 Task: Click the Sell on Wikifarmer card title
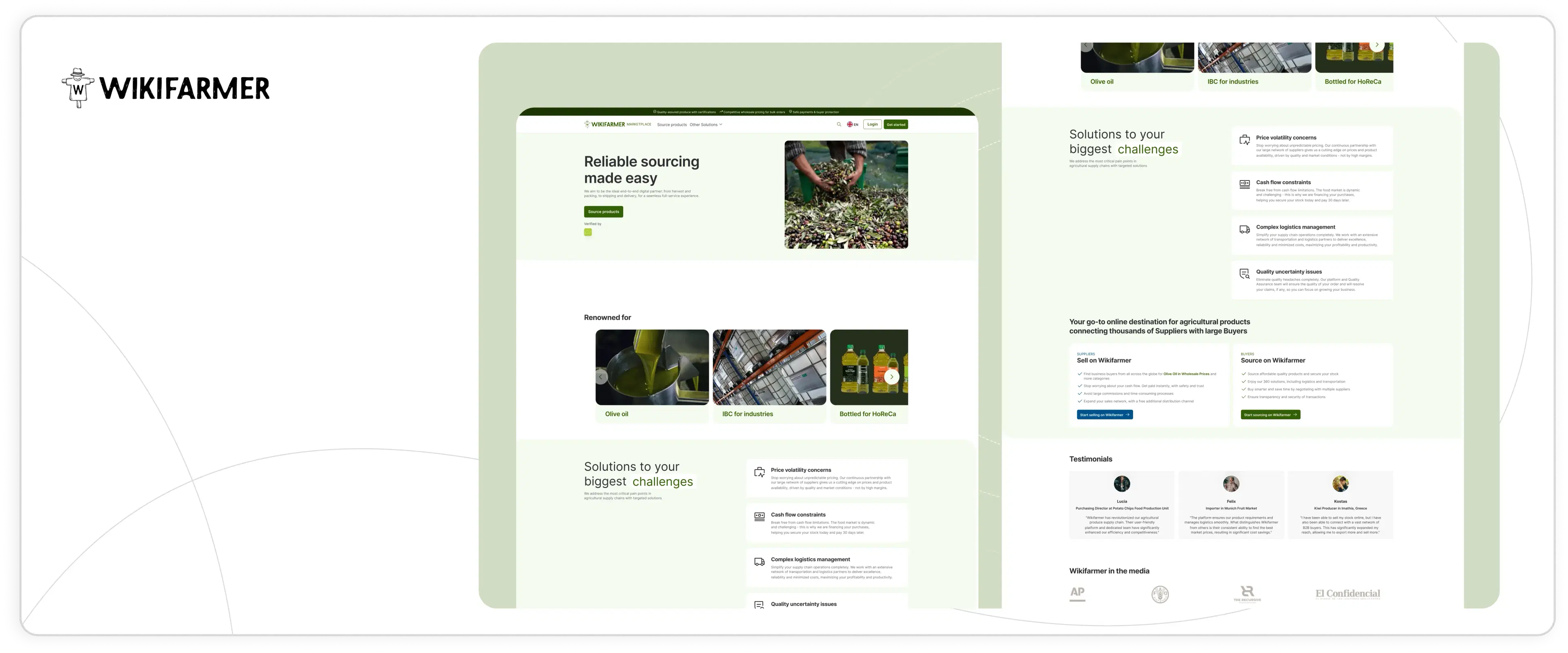click(x=1104, y=360)
